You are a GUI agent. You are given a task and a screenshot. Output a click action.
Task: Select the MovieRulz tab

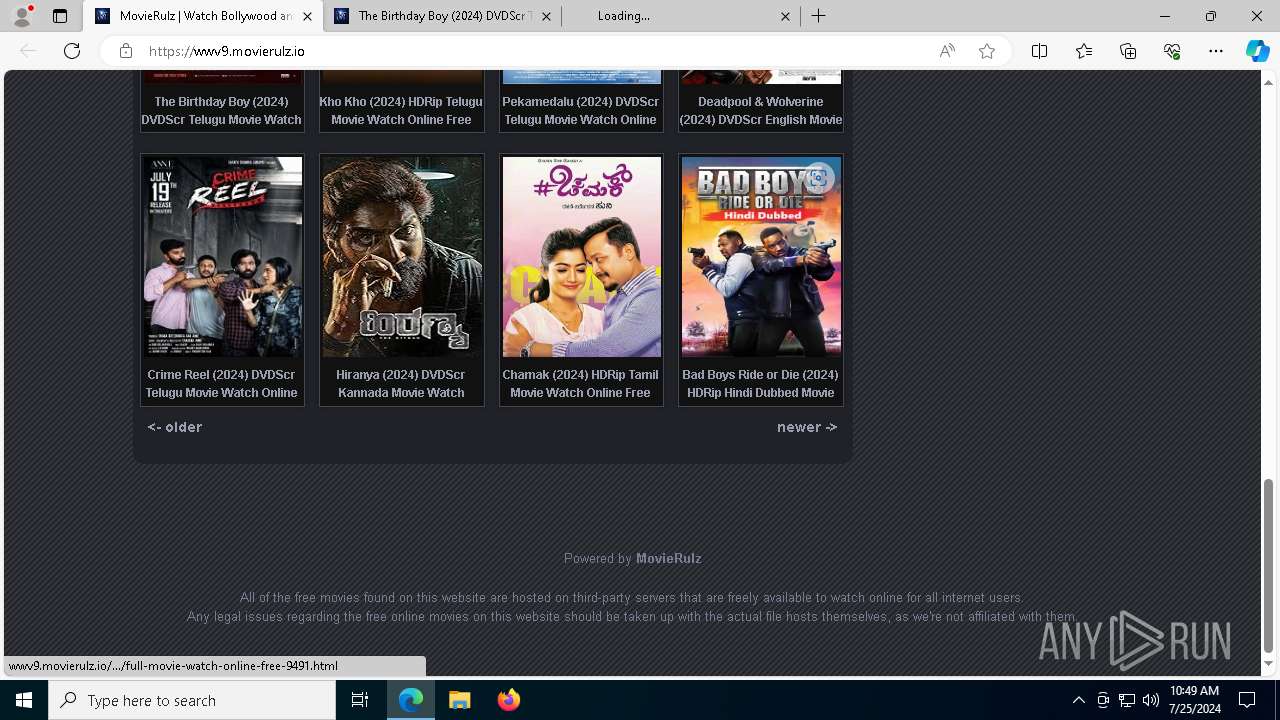[204, 16]
